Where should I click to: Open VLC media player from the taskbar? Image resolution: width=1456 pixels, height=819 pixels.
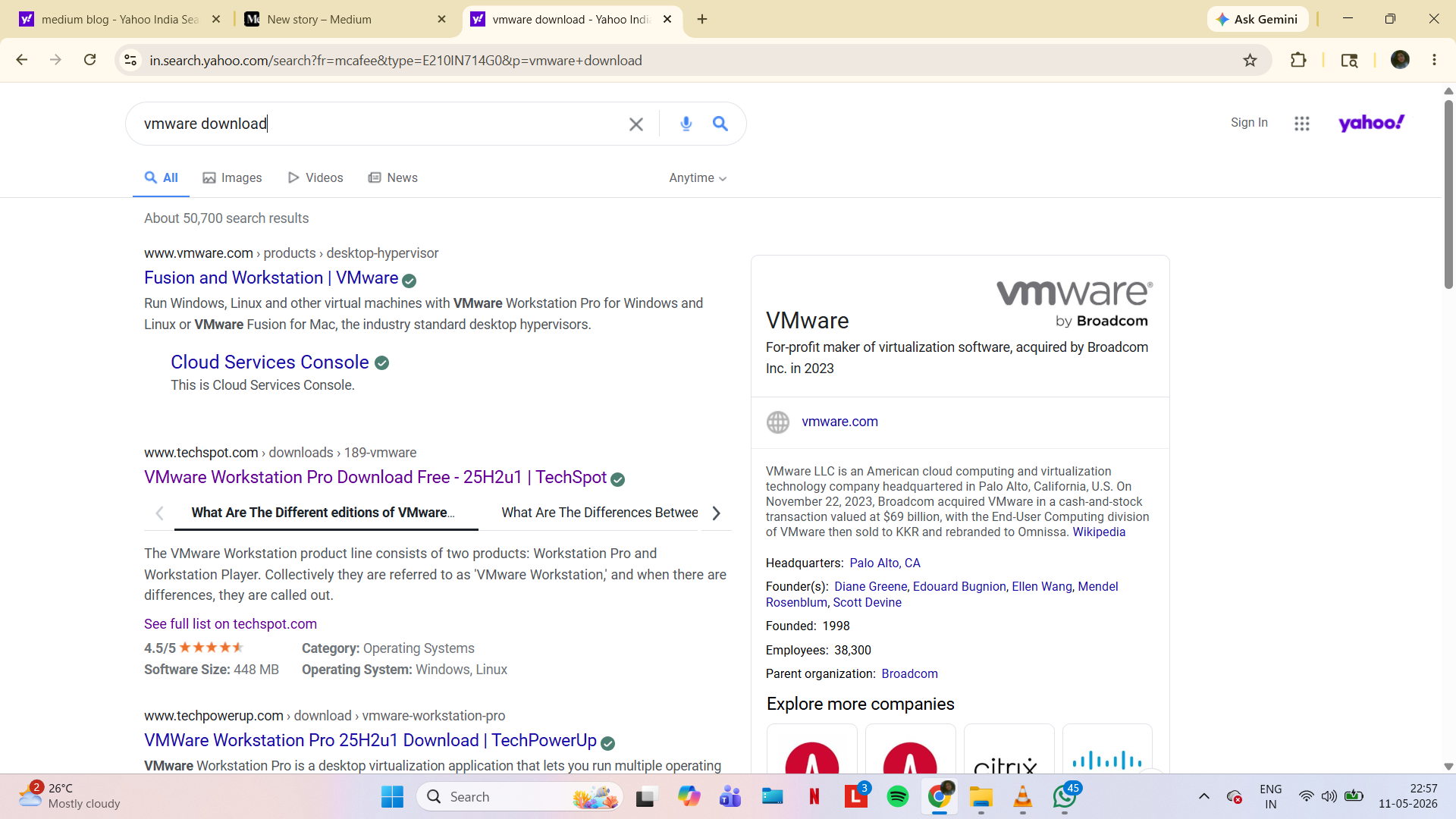point(1023,796)
